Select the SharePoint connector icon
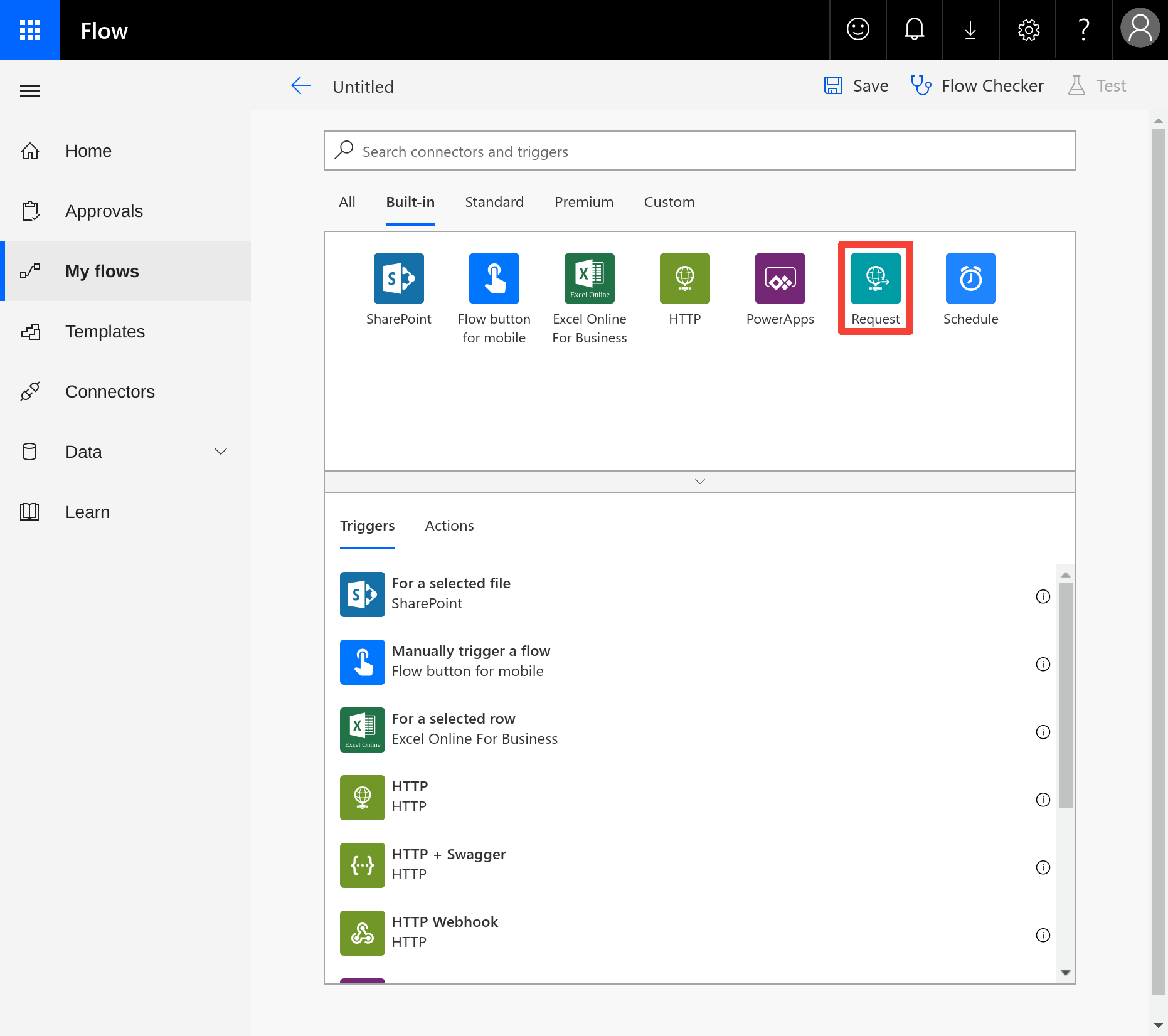 [x=398, y=278]
